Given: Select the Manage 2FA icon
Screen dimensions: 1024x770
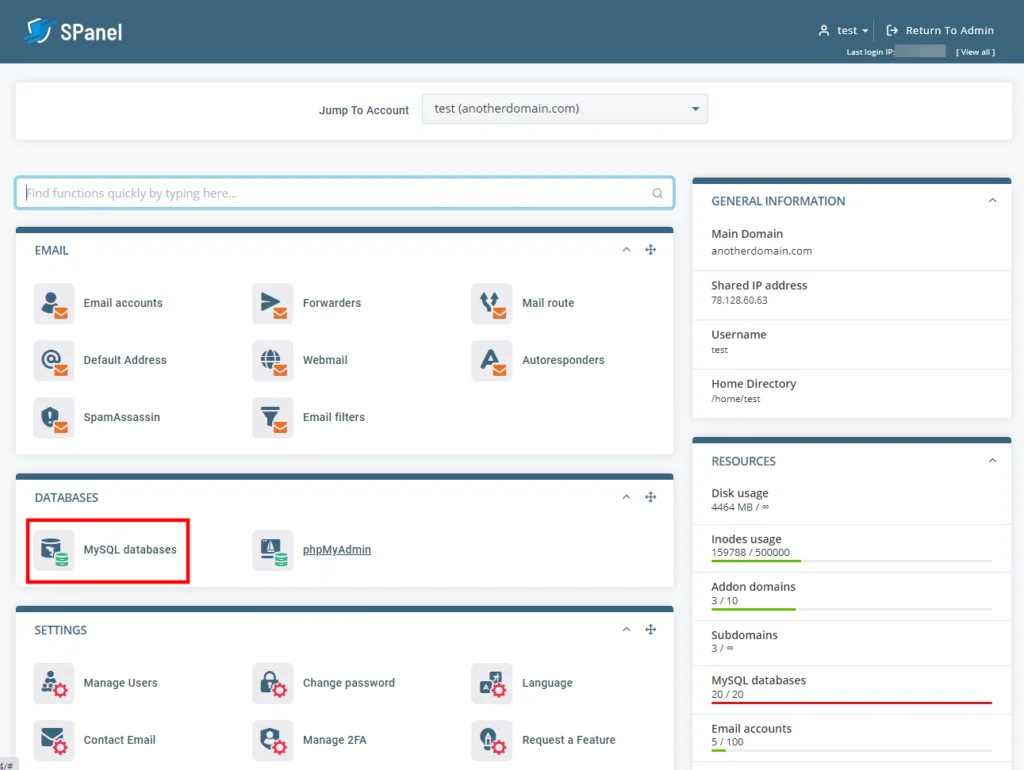Looking at the screenshot, I should pos(272,740).
